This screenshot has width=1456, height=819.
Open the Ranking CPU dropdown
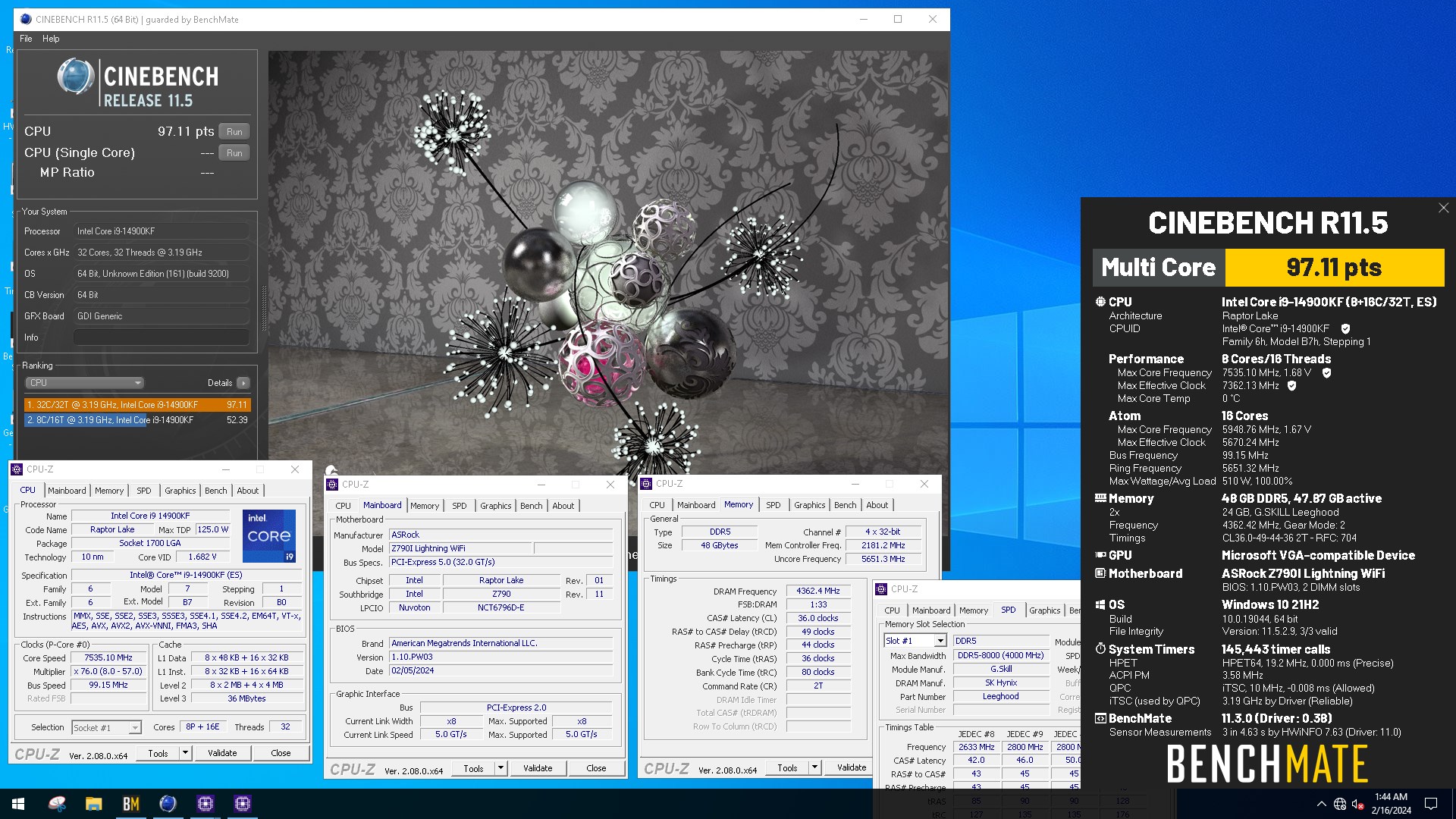[x=84, y=383]
